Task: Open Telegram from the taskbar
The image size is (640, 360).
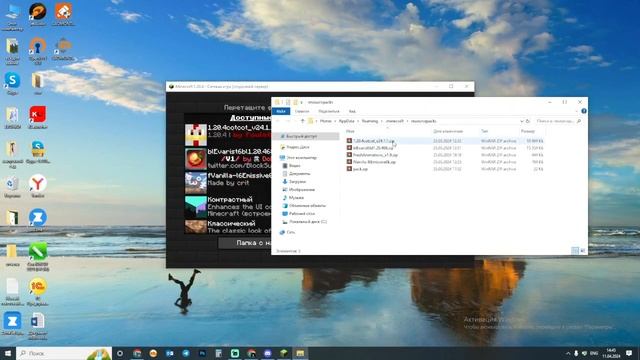Action: pyautogui.click(x=186, y=353)
